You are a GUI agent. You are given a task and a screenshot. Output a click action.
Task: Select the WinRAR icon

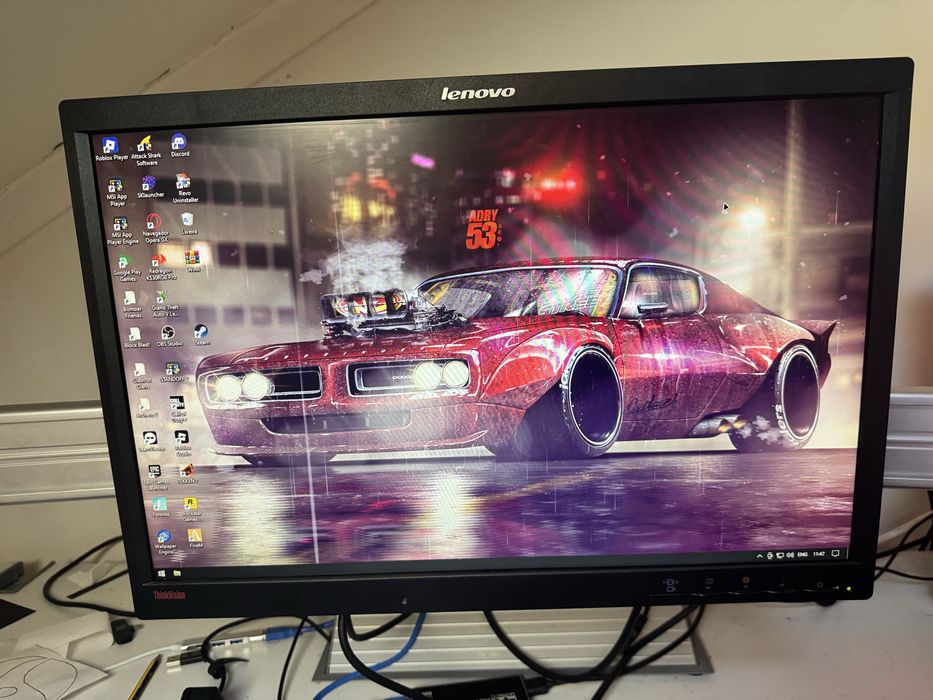pos(192,261)
